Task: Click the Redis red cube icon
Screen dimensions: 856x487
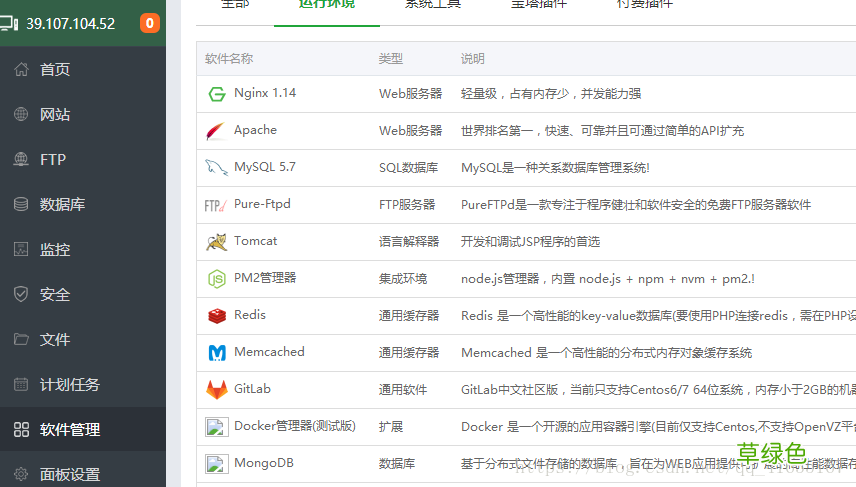Action: pos(217,316)
